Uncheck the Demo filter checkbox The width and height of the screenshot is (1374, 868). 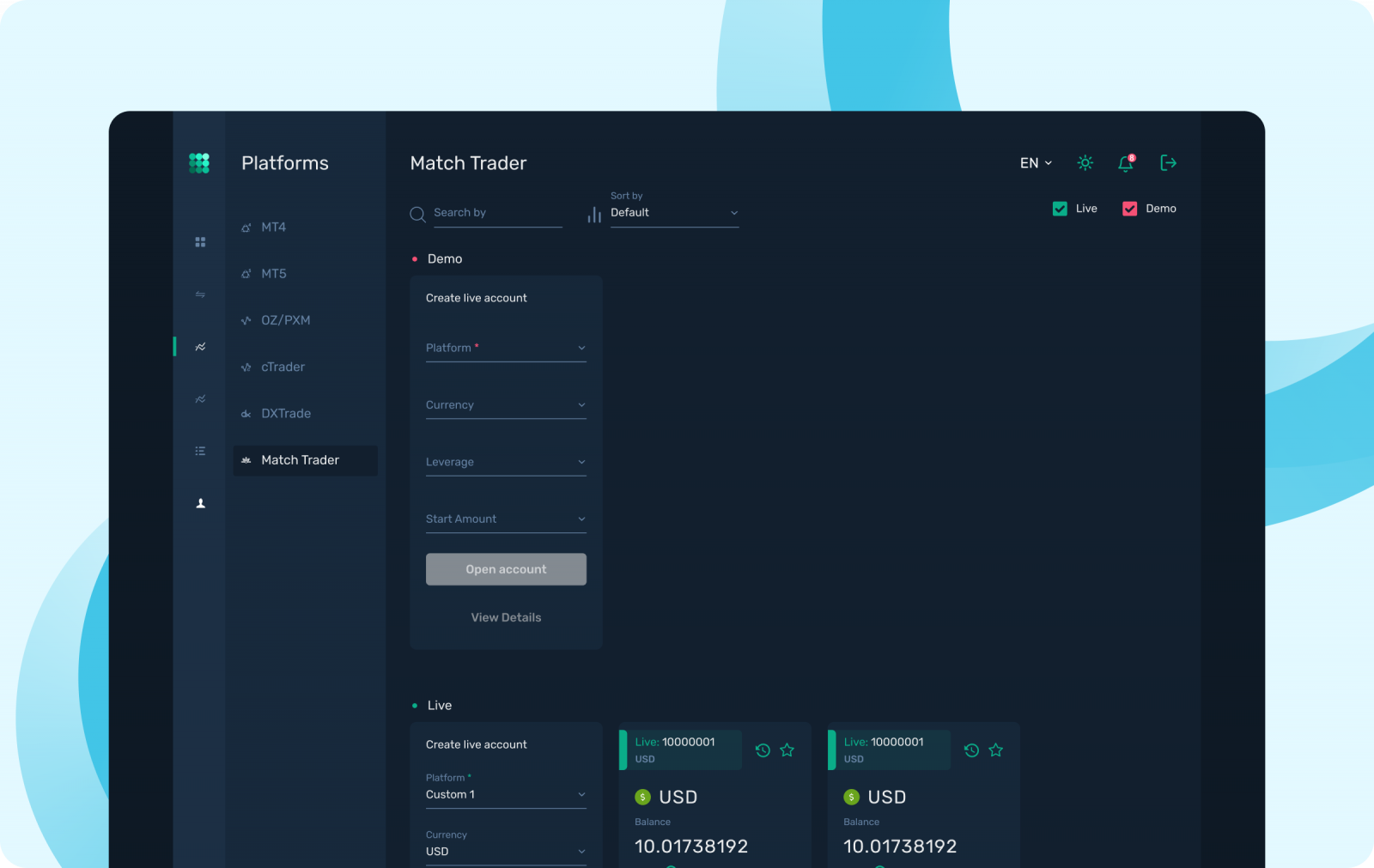1129,209
